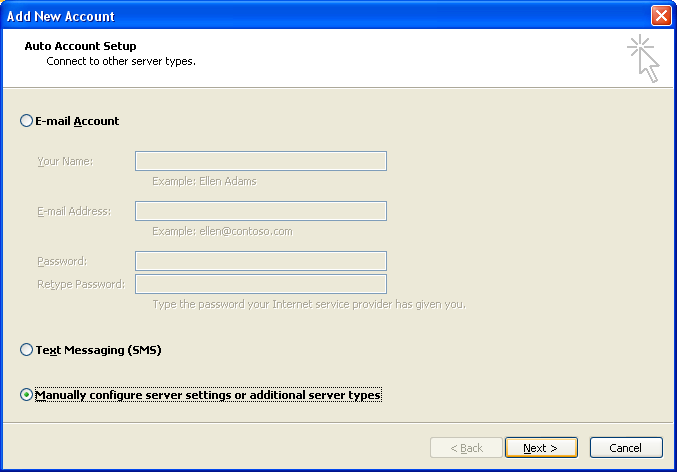Click the Next button

tap(541, 448)
